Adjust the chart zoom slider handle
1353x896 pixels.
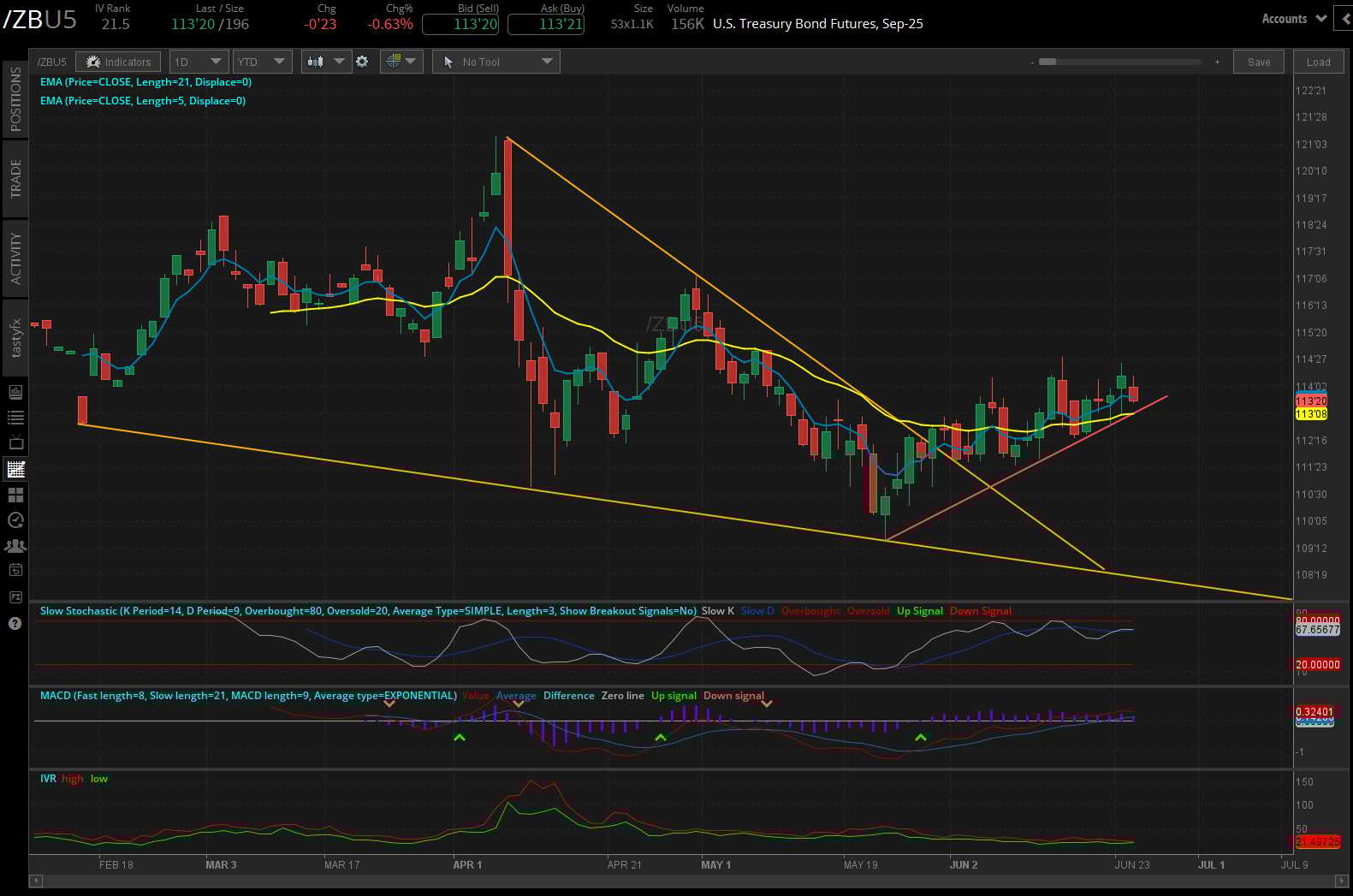[1047, 62]
